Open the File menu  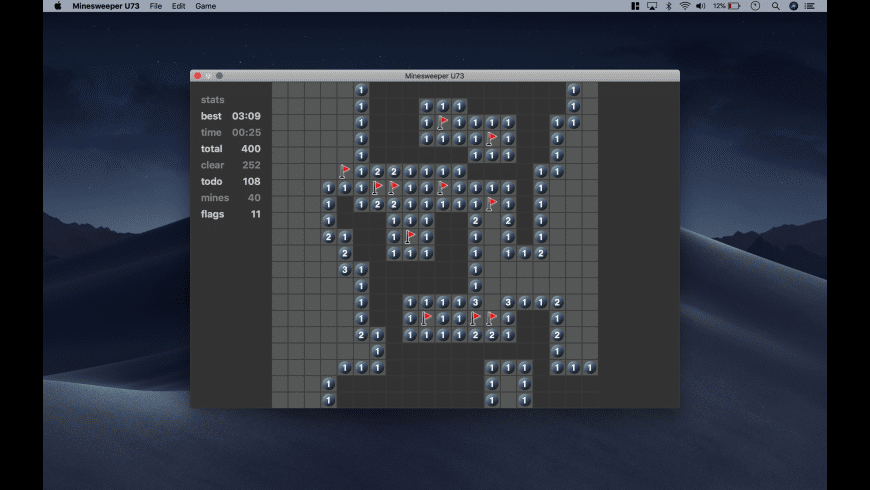click(x=156, y=6)
